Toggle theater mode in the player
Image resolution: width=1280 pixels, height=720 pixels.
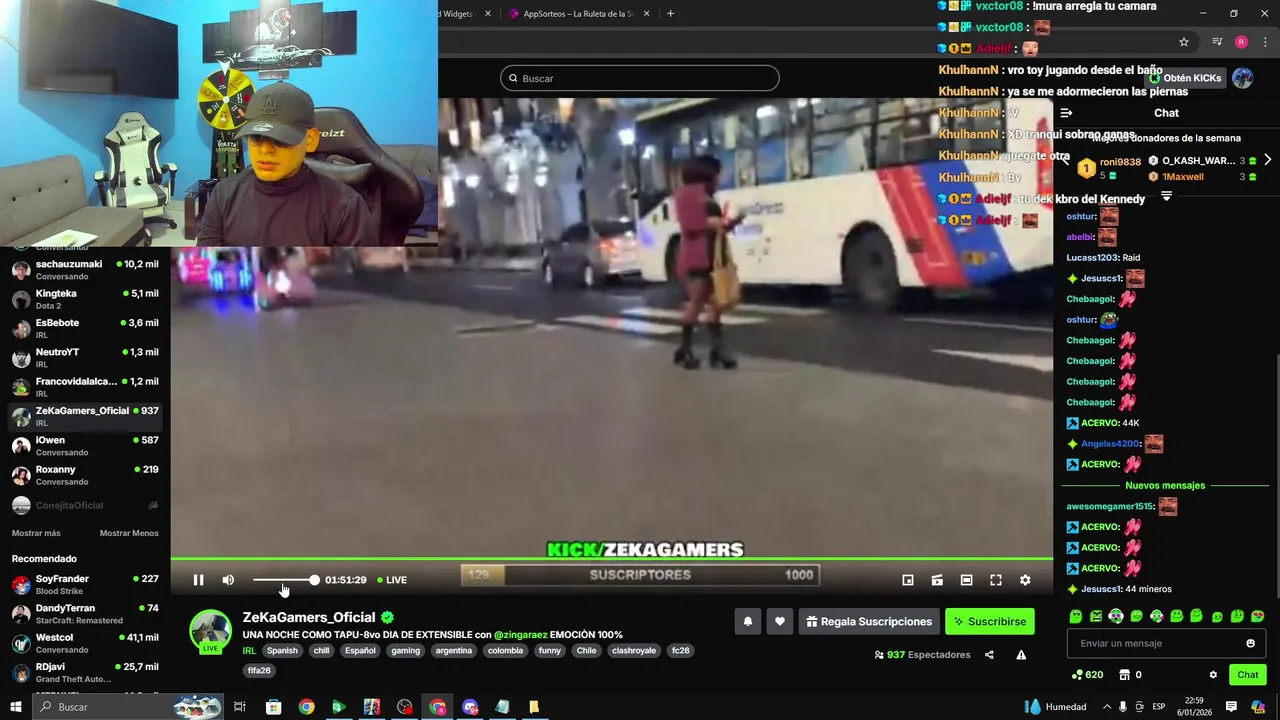point(966,580)
